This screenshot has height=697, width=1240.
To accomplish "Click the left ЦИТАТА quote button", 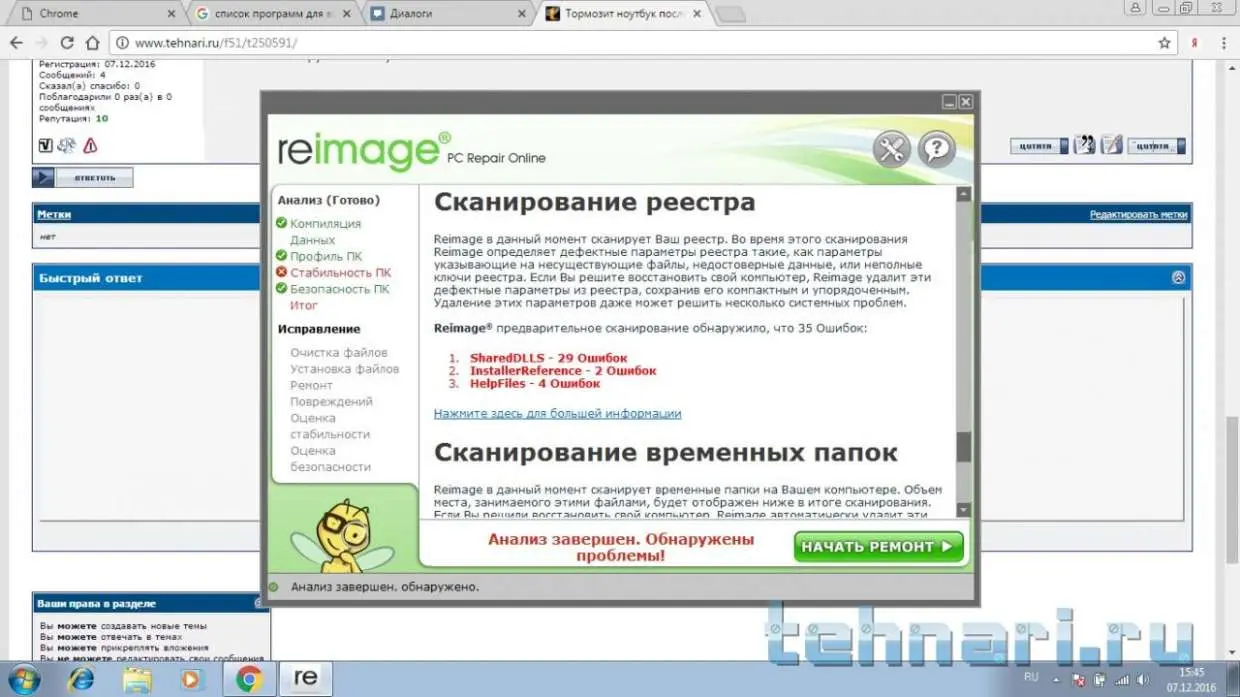I will click(1039, 145).
